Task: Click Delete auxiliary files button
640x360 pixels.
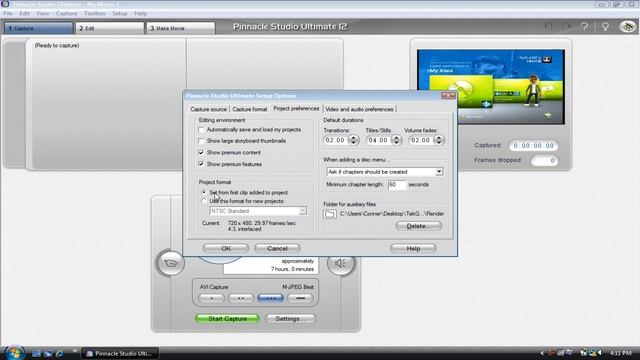Action: click(x=418, y=226)
